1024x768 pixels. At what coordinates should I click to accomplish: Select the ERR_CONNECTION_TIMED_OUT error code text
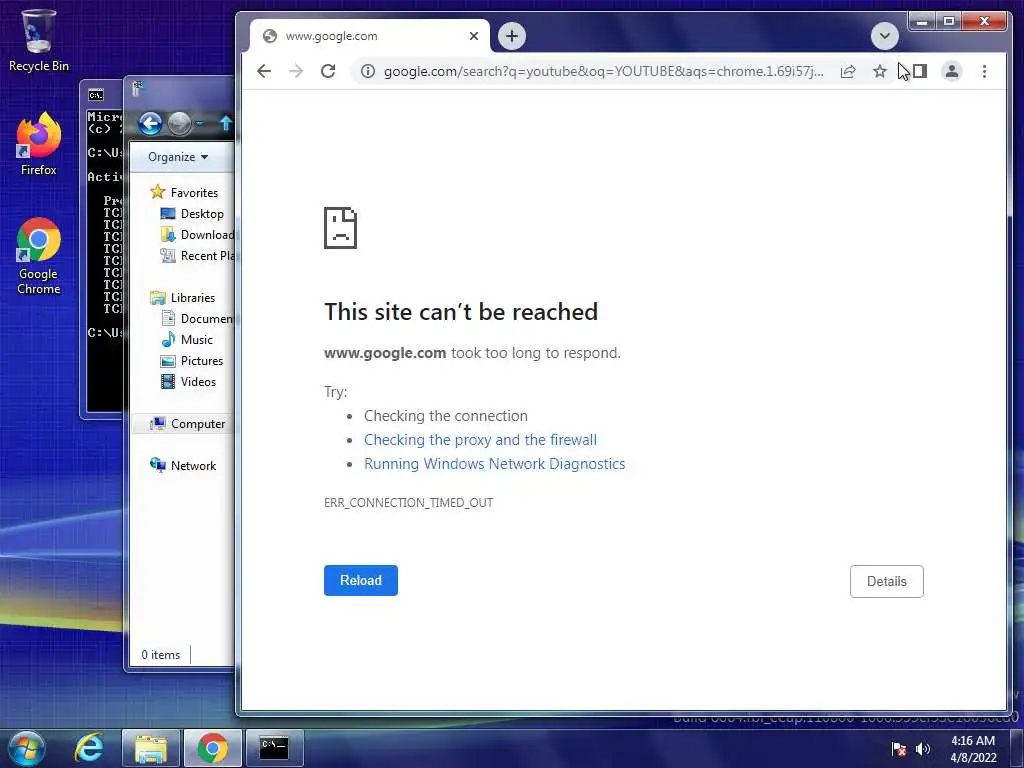point(409,503)
